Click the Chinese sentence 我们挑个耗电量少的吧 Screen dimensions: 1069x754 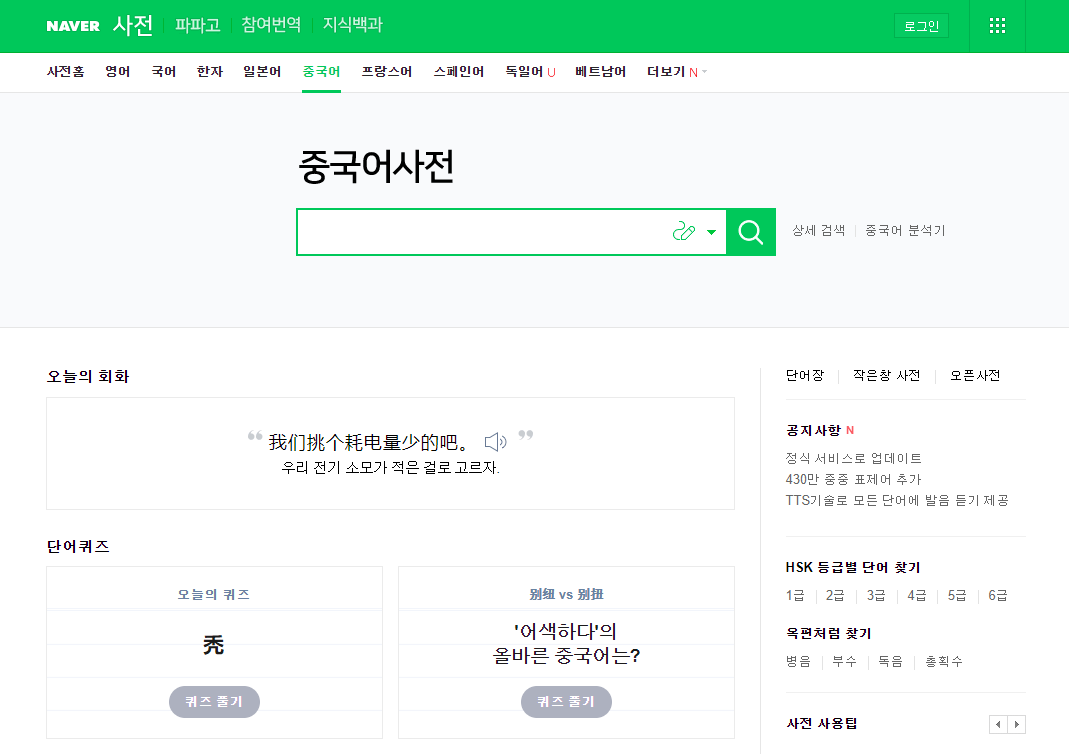(369, 442)
